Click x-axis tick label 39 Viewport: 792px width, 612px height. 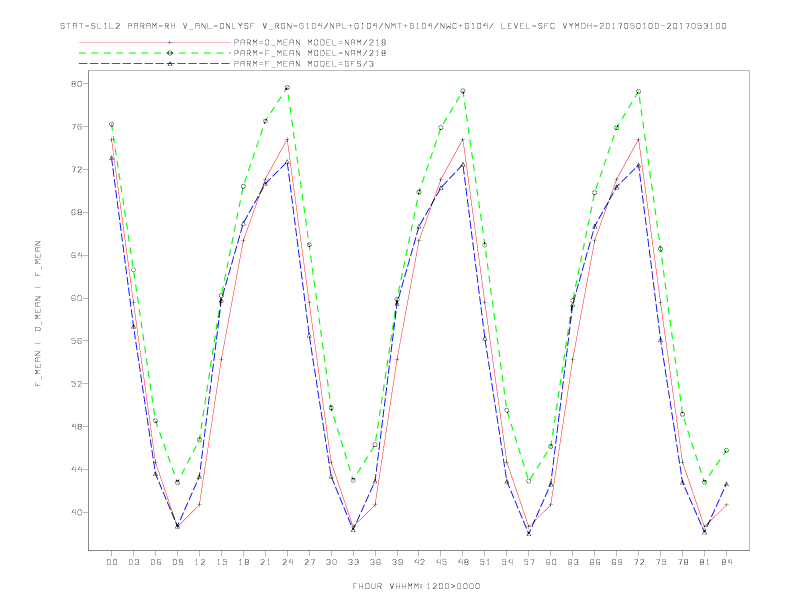398,562
